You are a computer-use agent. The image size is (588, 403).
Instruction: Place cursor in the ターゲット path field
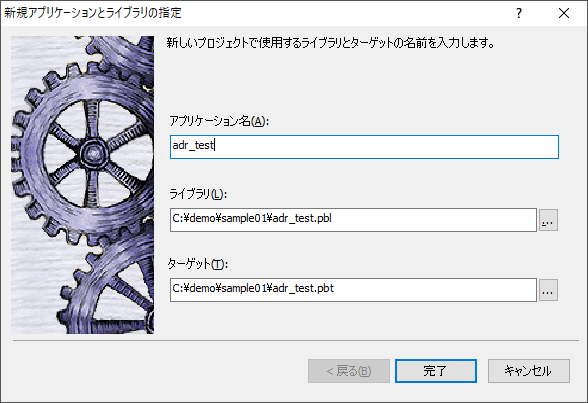(x=353, y=290)
